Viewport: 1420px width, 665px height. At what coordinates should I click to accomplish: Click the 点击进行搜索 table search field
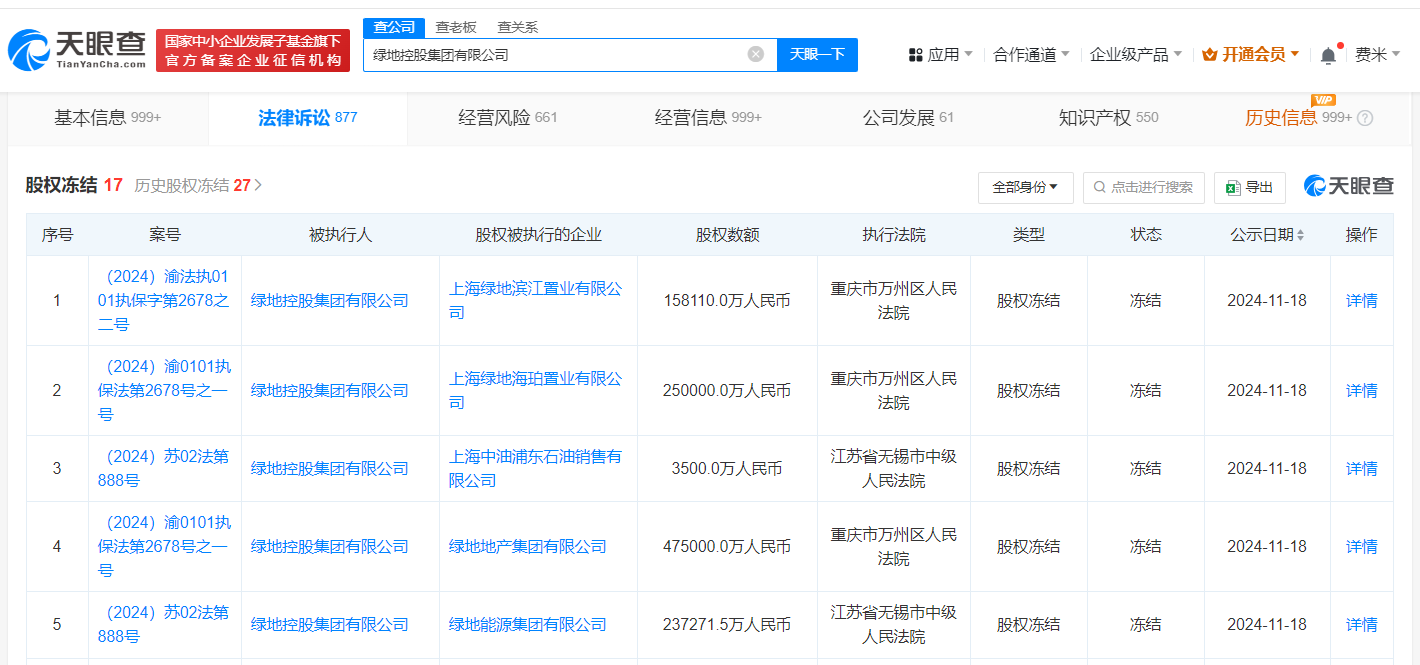click(1143, 187)
